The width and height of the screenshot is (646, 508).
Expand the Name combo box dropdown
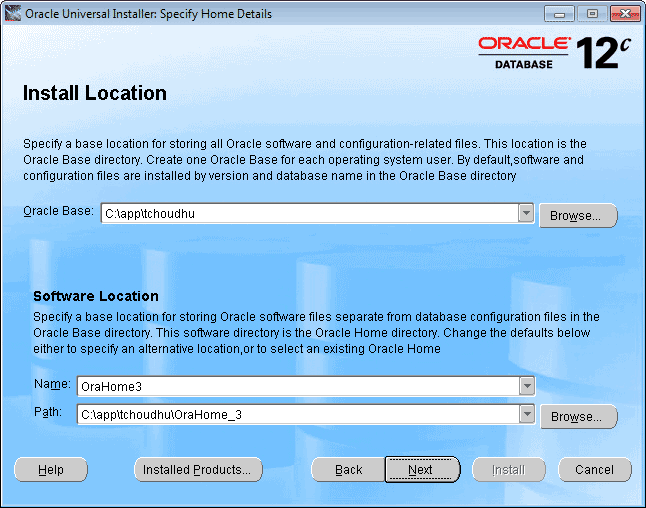527,386
